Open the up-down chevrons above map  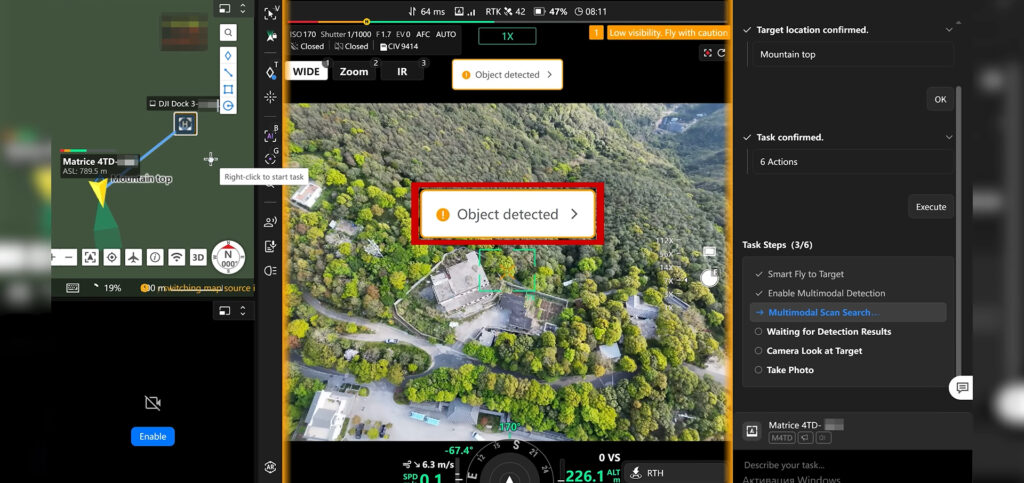242,9
